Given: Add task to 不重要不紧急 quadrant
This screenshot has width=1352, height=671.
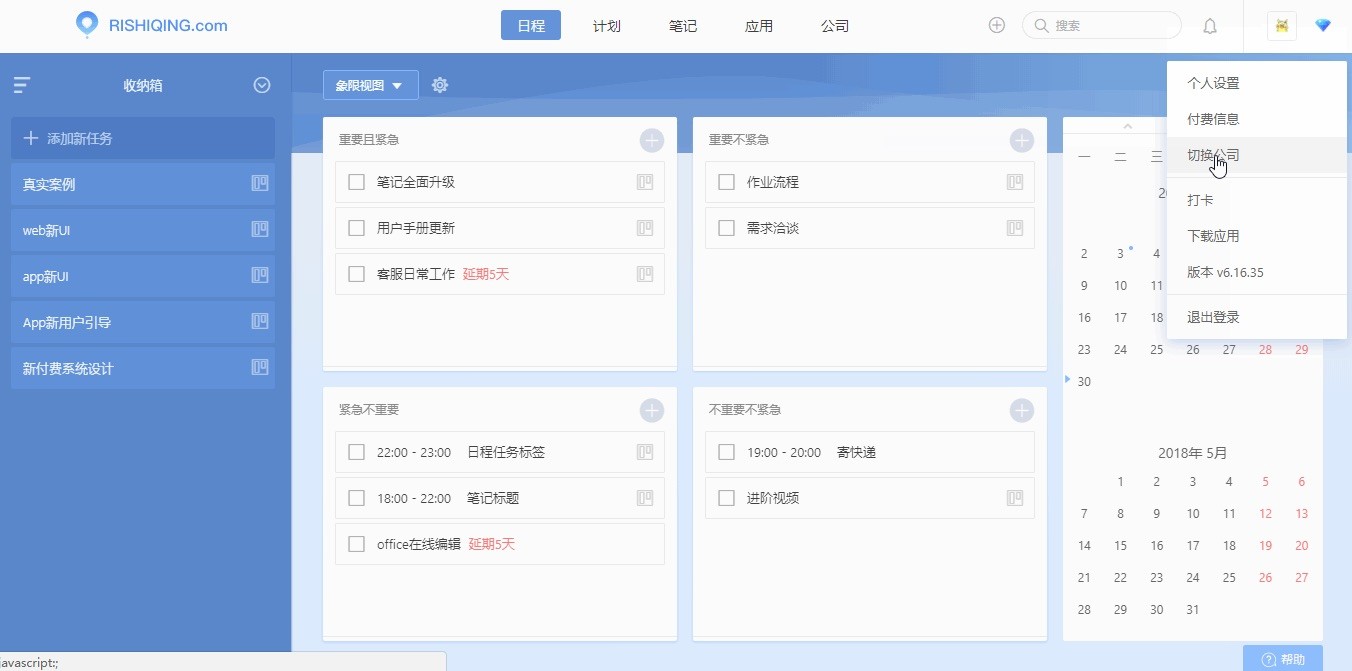Looking at the screenshot, I should click(1021, 410).
